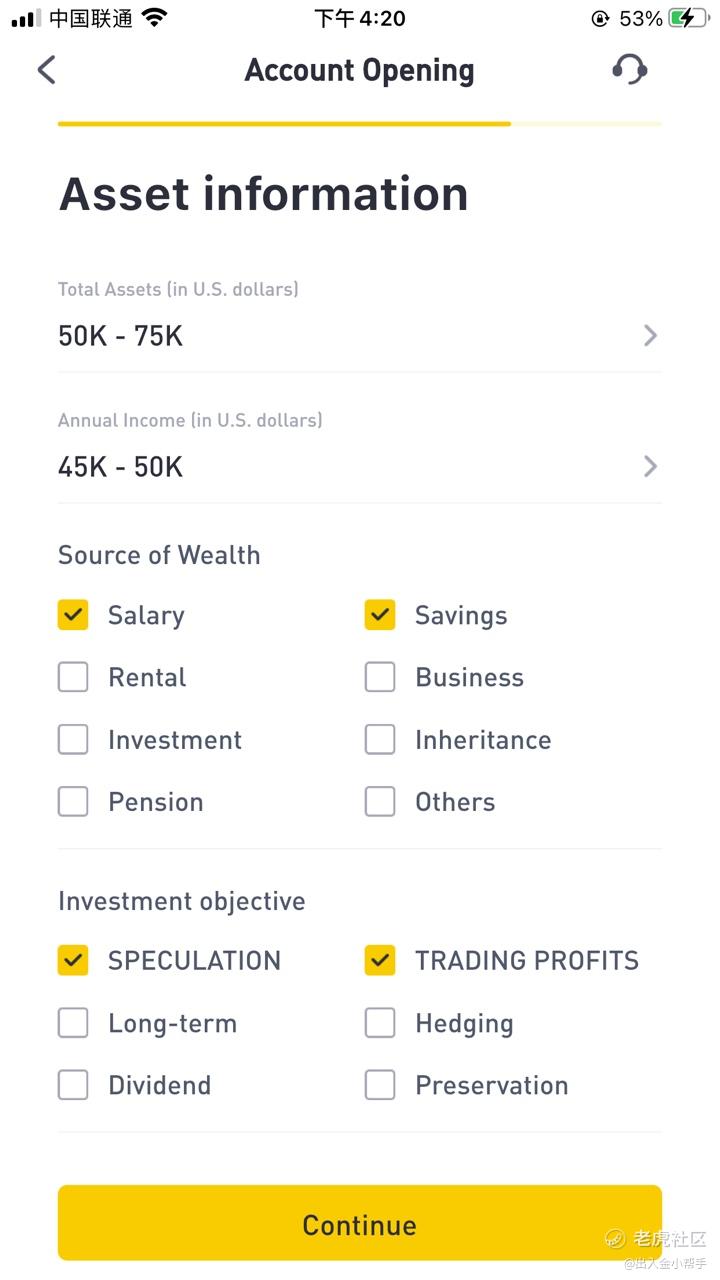
Task: Tap the 50K - 75K assets value
Action: click(121, 336)
